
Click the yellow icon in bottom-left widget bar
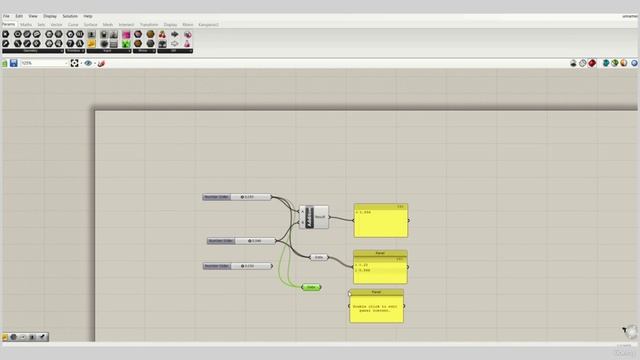(5, 337)
